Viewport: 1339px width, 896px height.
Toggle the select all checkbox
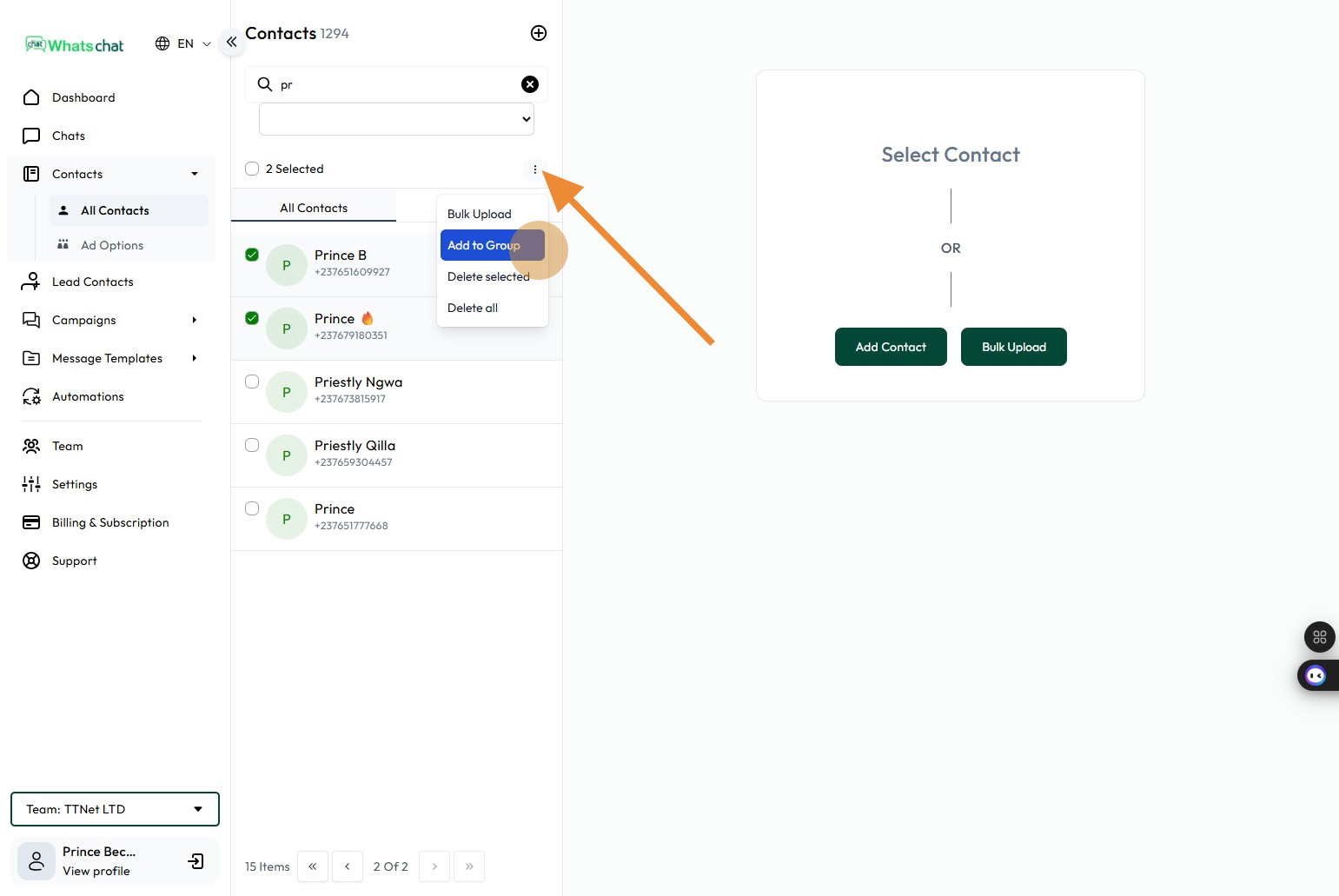[252, 169]
